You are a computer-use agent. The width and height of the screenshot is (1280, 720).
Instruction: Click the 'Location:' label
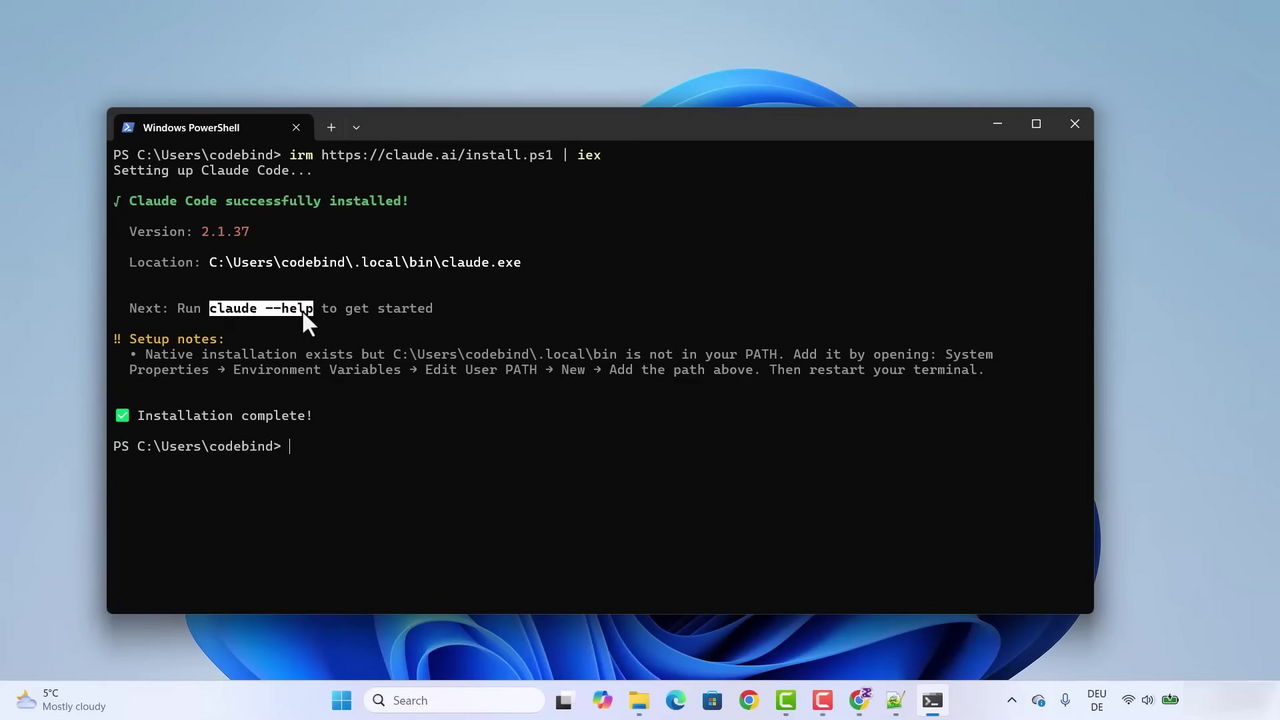tap(165, 262)
